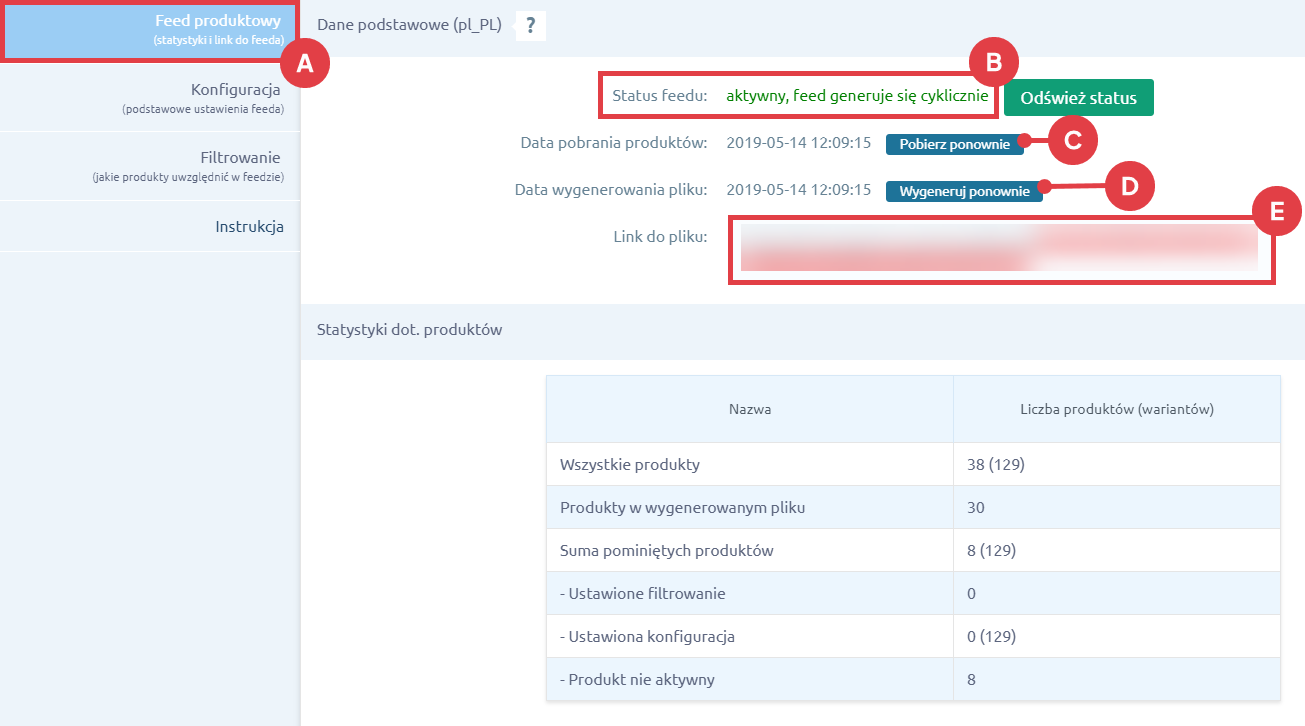Select the Liczba produktów column header
Screen dimensions: 1305x726
pyautogui.click(x=1116, y=407)
